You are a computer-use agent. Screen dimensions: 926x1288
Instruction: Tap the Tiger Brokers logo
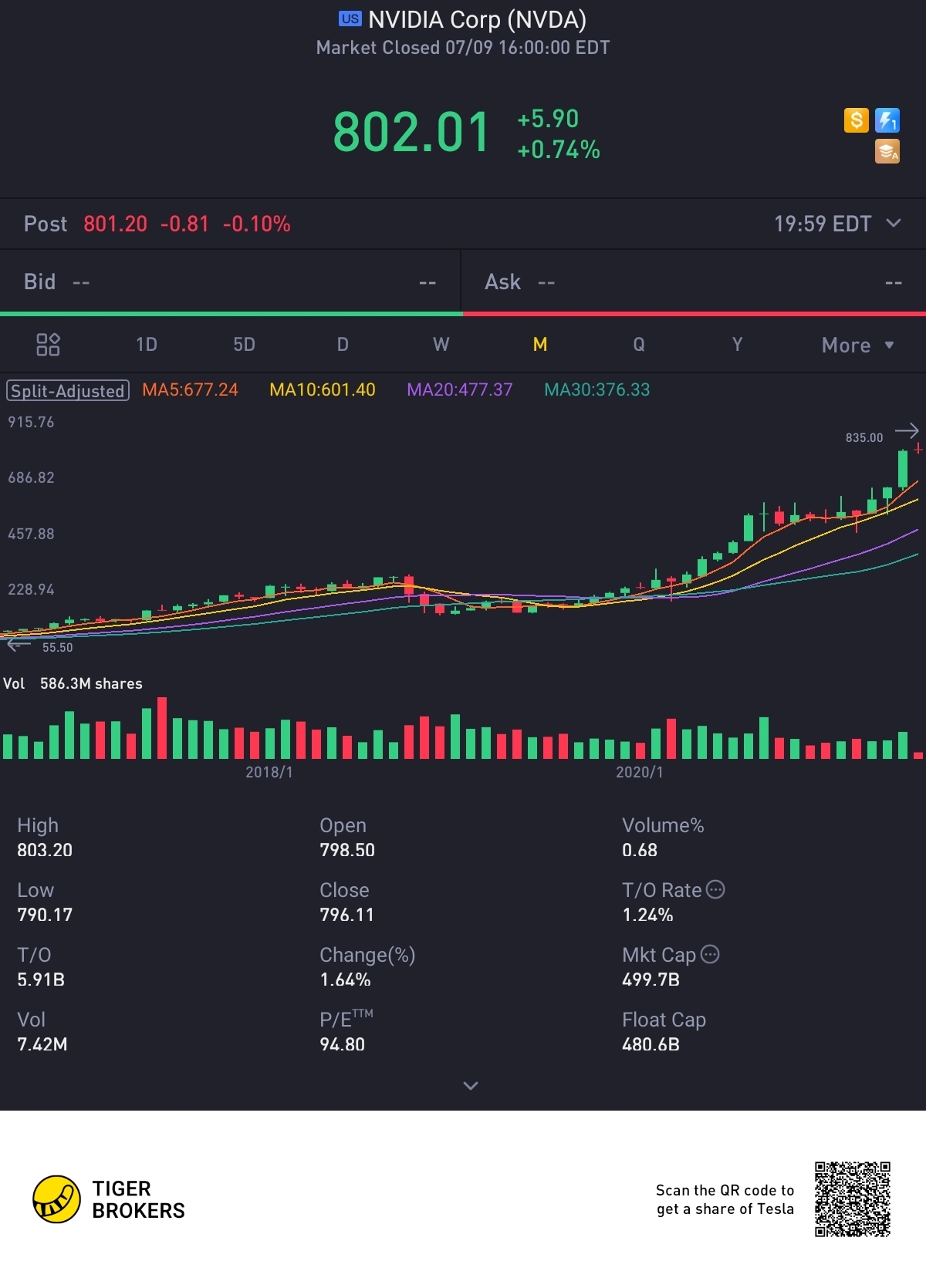coord(109,1199)
